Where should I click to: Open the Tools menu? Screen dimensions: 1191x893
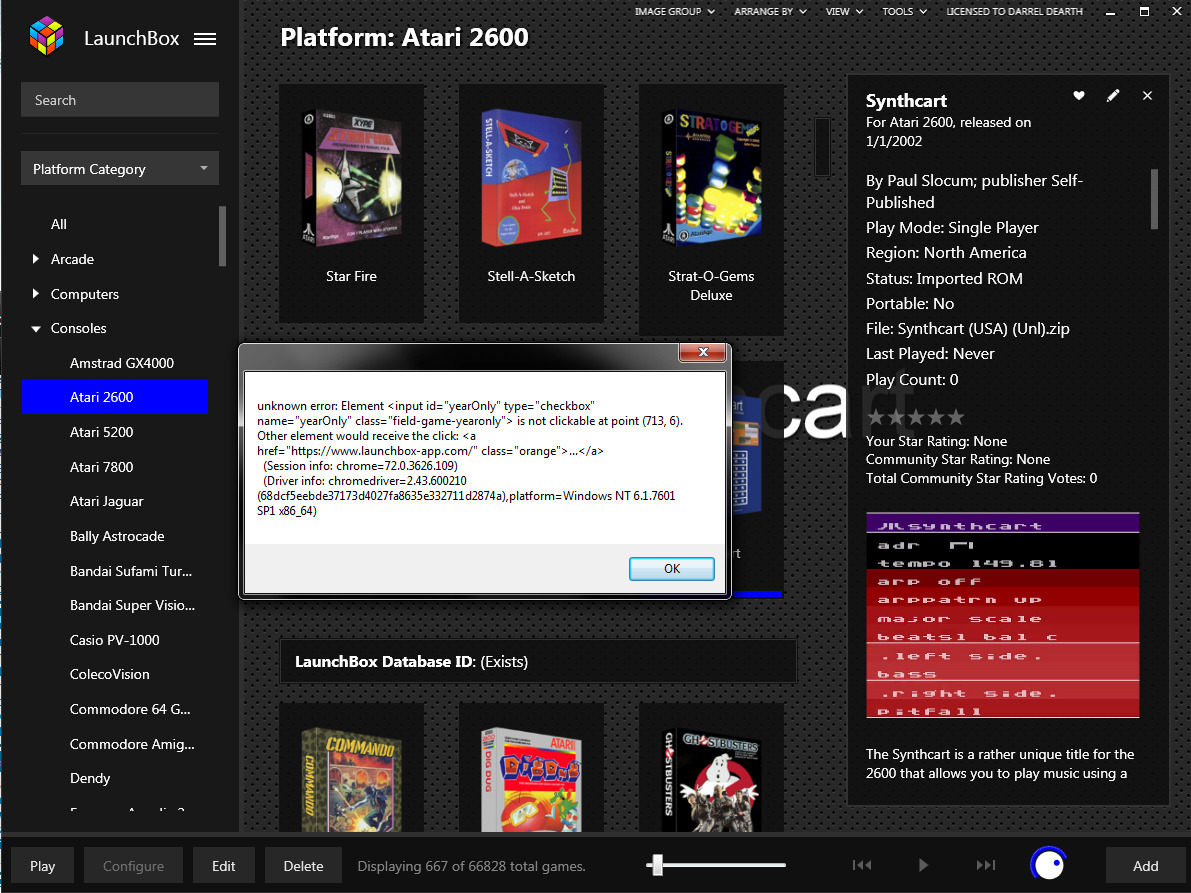[x=905, y=11]
